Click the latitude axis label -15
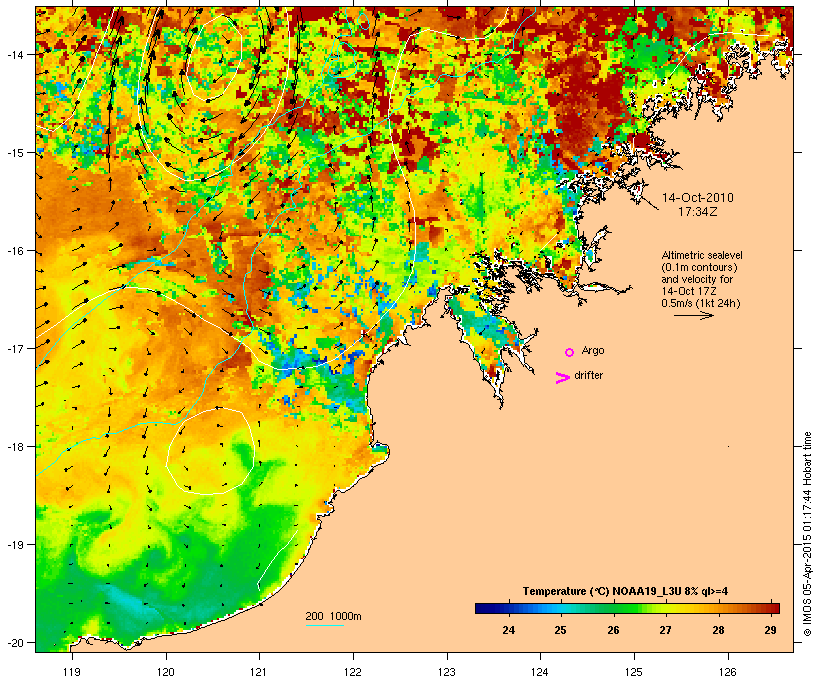This screenshot has width=820, height=680. pos(15,153)
